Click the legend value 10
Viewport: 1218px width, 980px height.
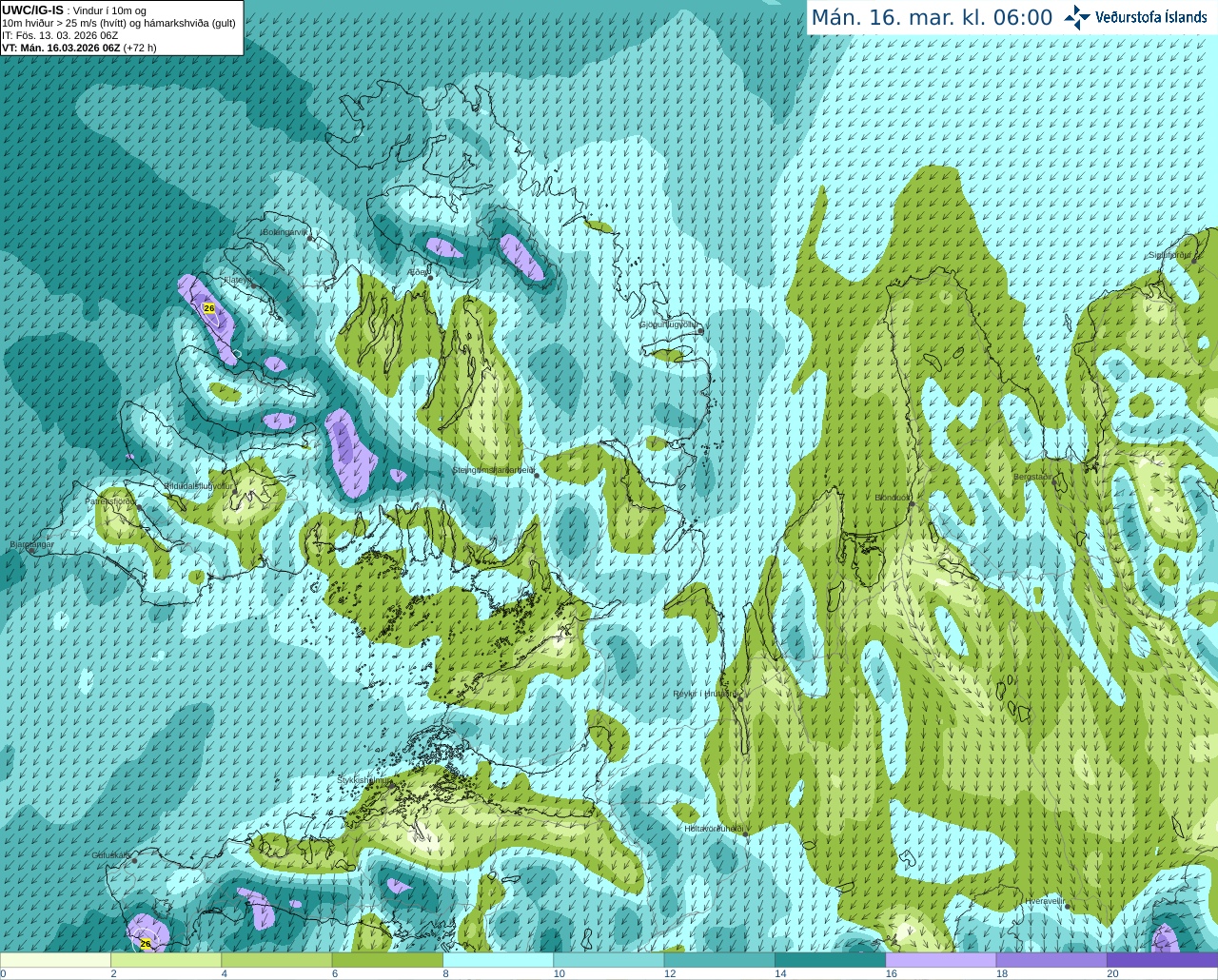[x=560, y=973]
